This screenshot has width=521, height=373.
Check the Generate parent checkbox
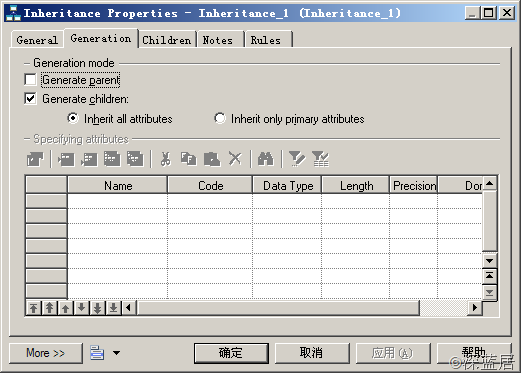pyautogui.click(x=30, y=80)
